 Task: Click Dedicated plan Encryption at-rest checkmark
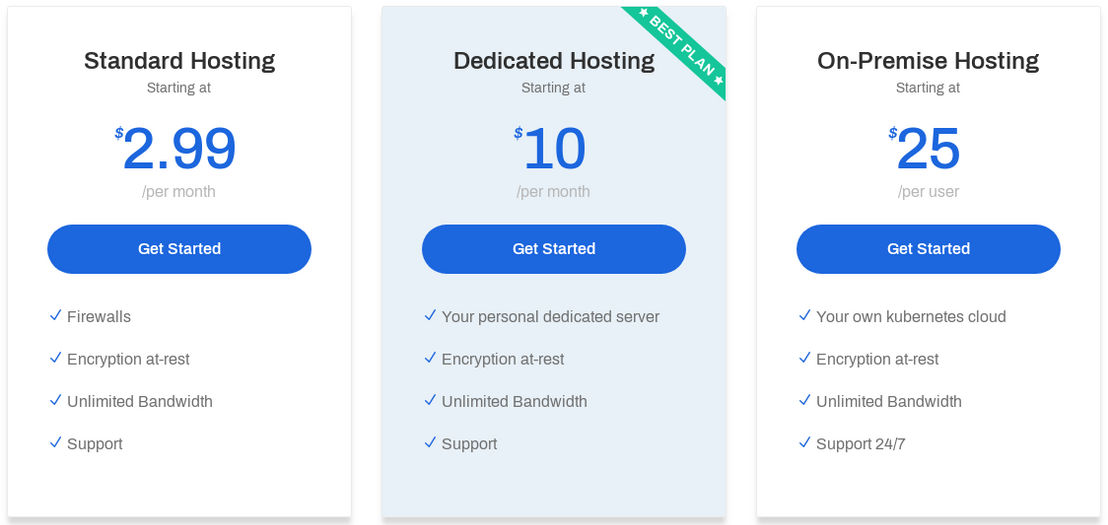(x=430, y=358)
